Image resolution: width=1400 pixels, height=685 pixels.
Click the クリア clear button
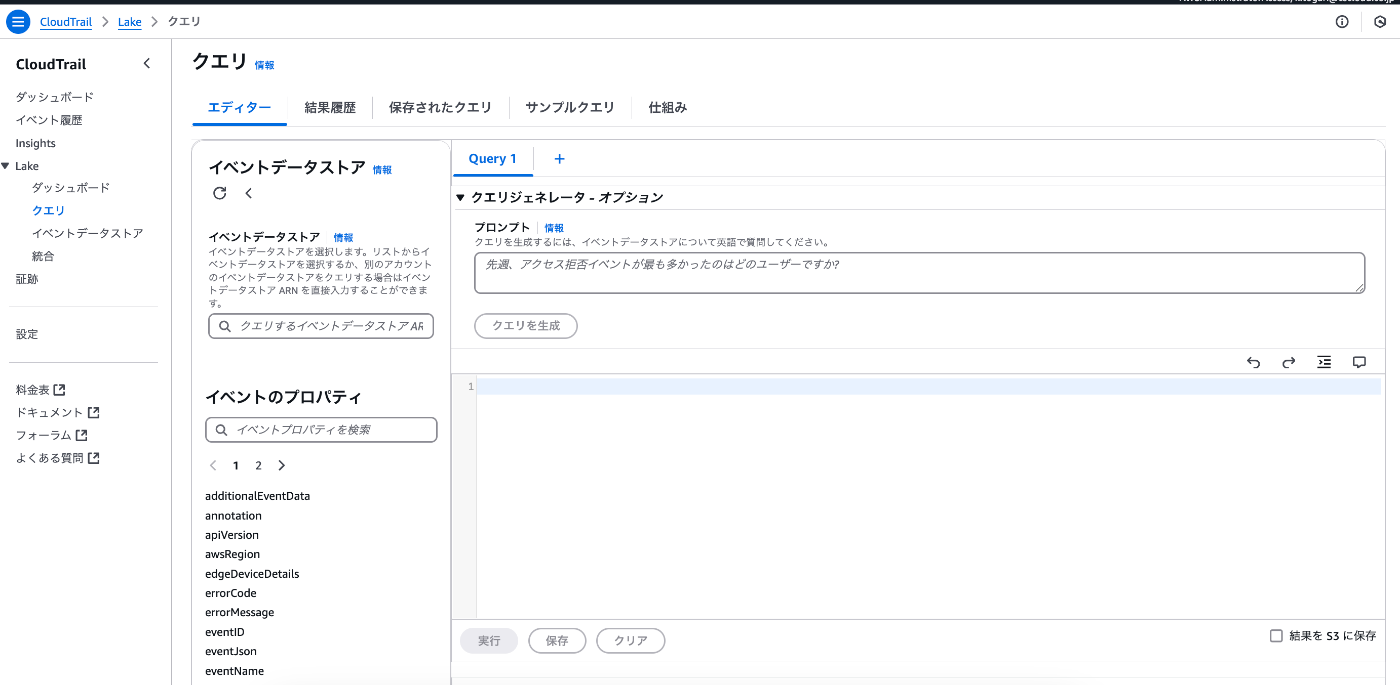[631, 641]
